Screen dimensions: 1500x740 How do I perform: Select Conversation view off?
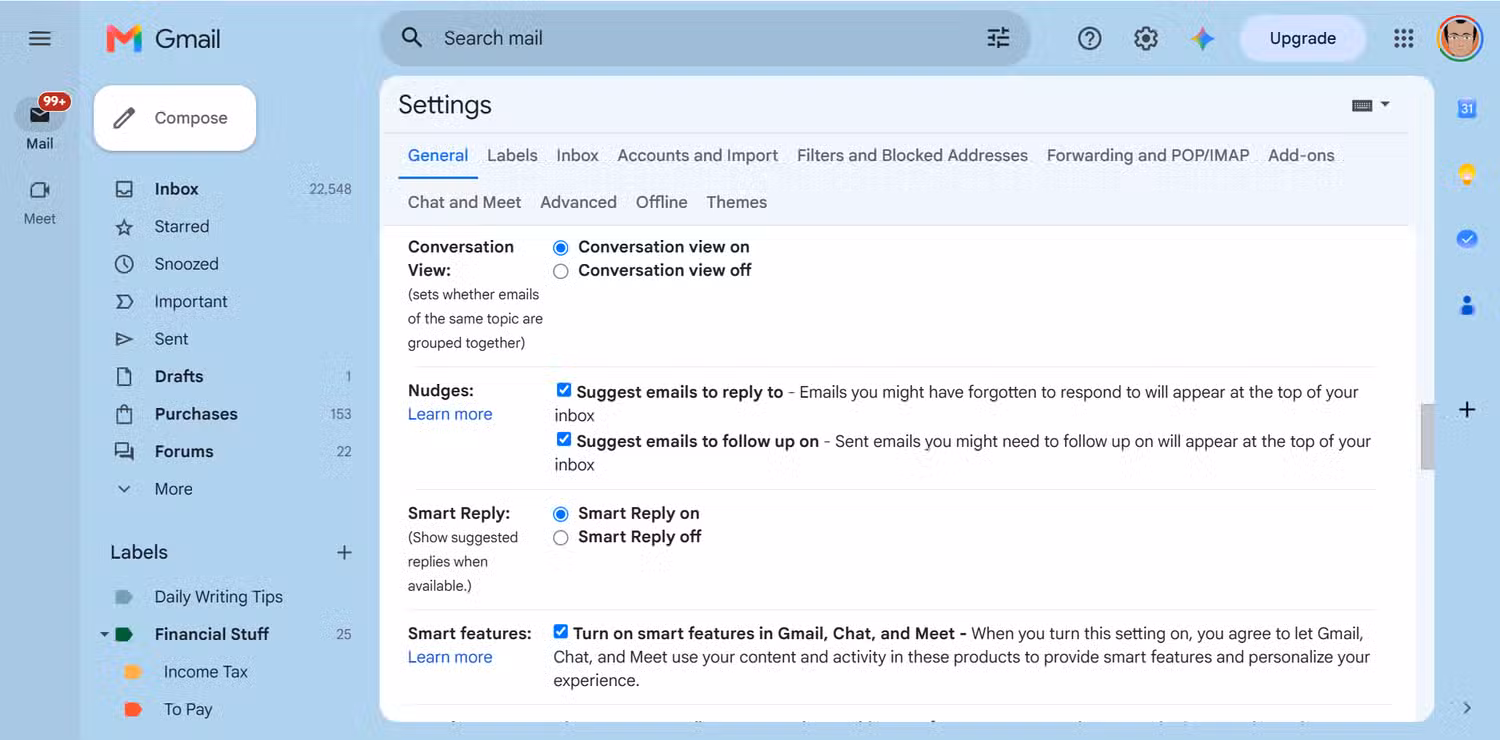561,271
